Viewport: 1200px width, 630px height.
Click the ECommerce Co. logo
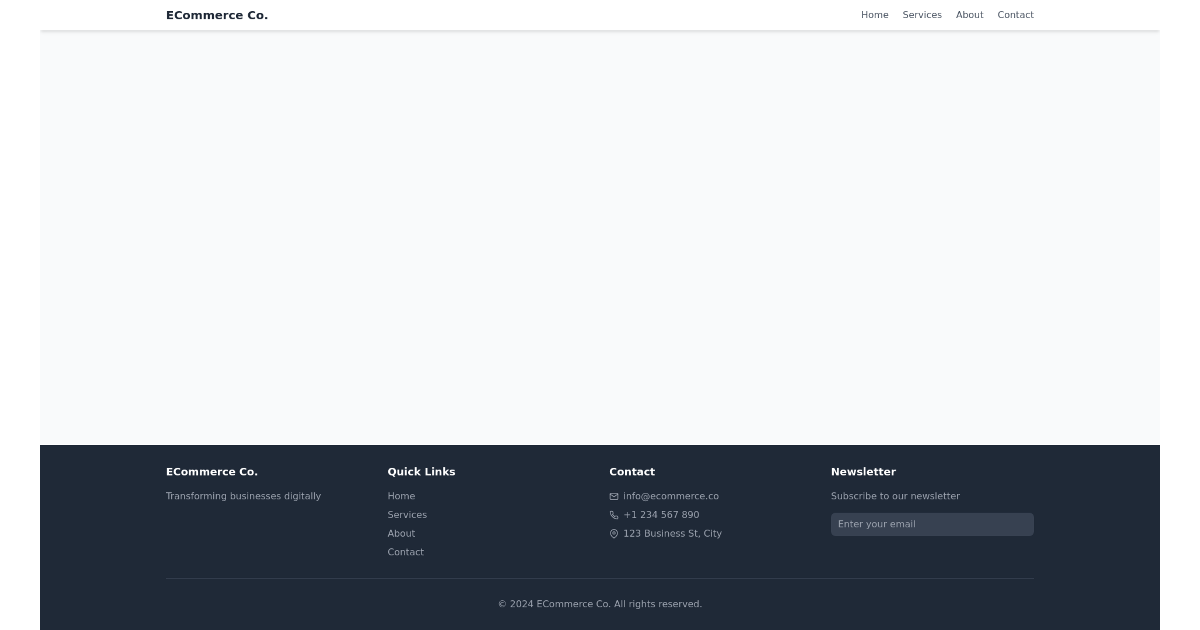[217, 15]
